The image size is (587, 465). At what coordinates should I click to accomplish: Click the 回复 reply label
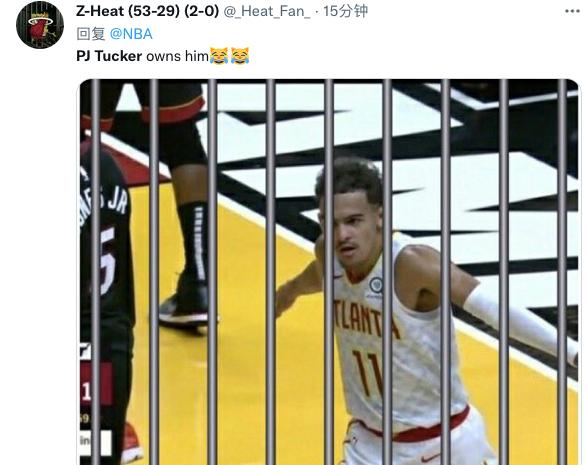(91, 34)
